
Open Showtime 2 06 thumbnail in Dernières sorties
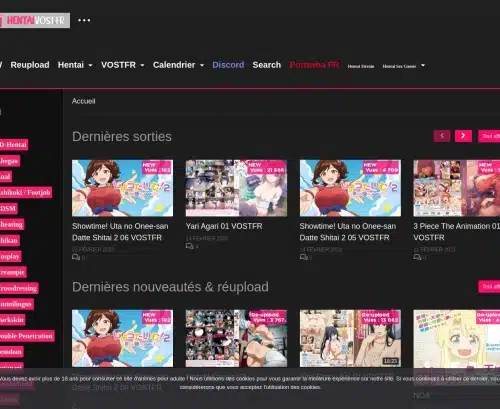coord(122,188)
